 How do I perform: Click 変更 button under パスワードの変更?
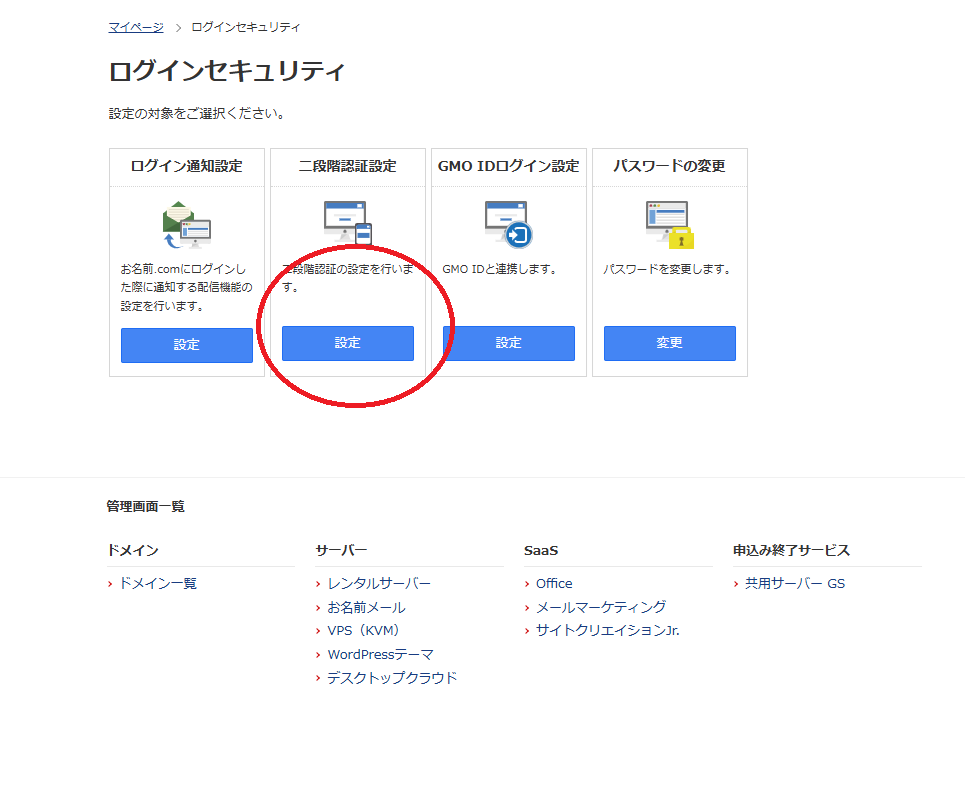[670, 343]
